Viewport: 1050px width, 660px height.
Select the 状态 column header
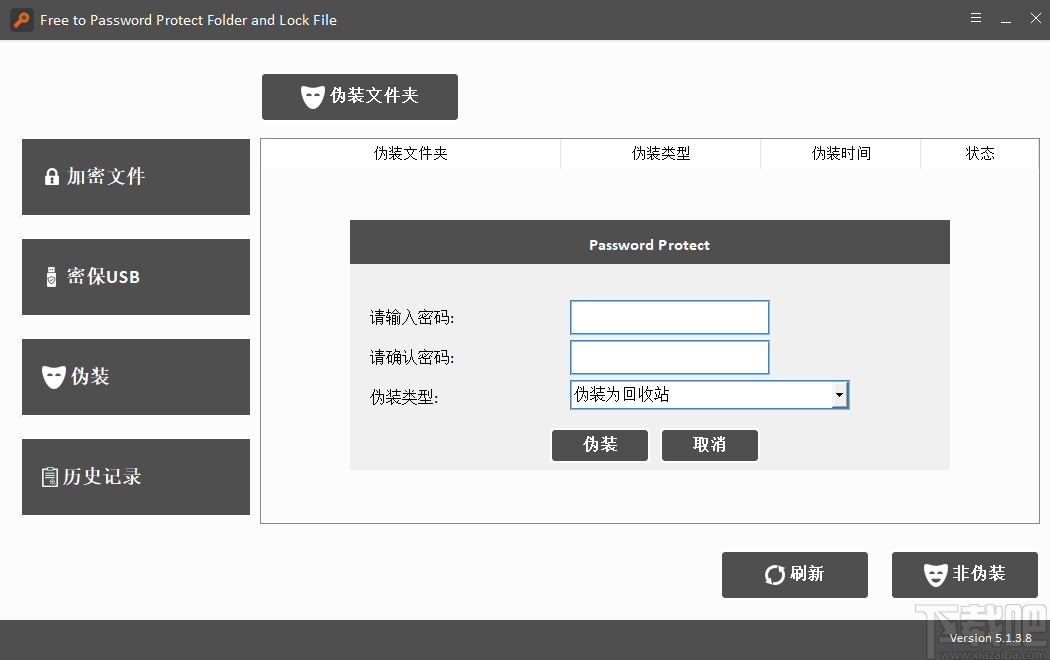(980, 153)
